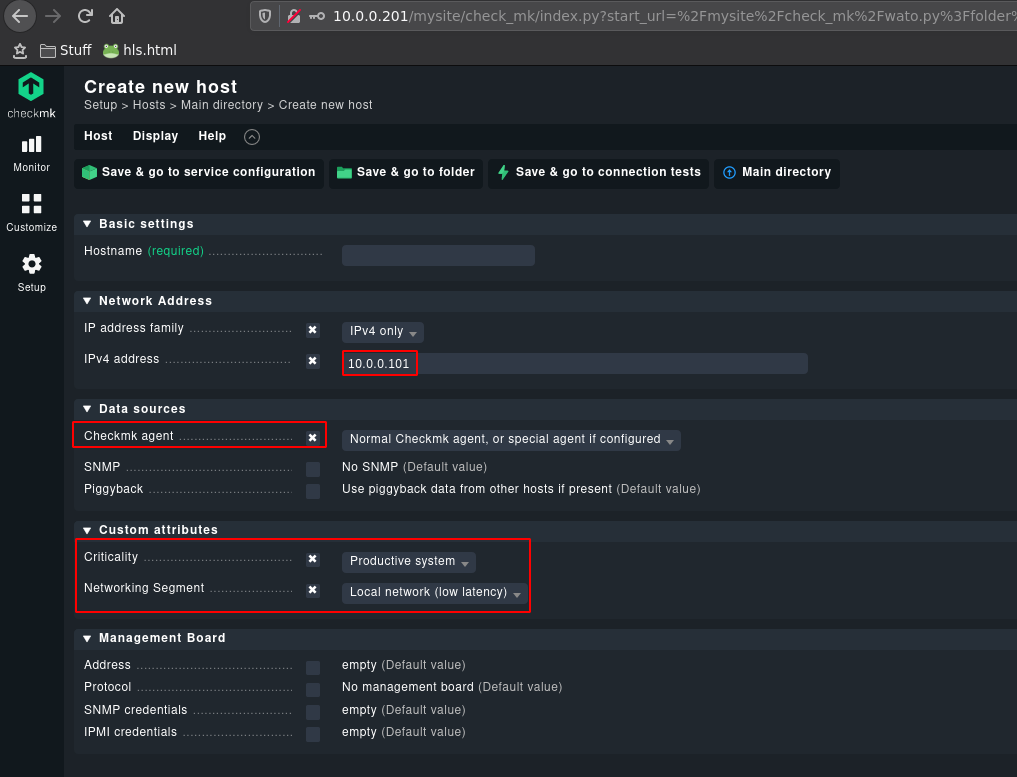Uncheck the Checkmk agent checkbox
Viewport: 1017px width, 777px height.
click(313, 438)
